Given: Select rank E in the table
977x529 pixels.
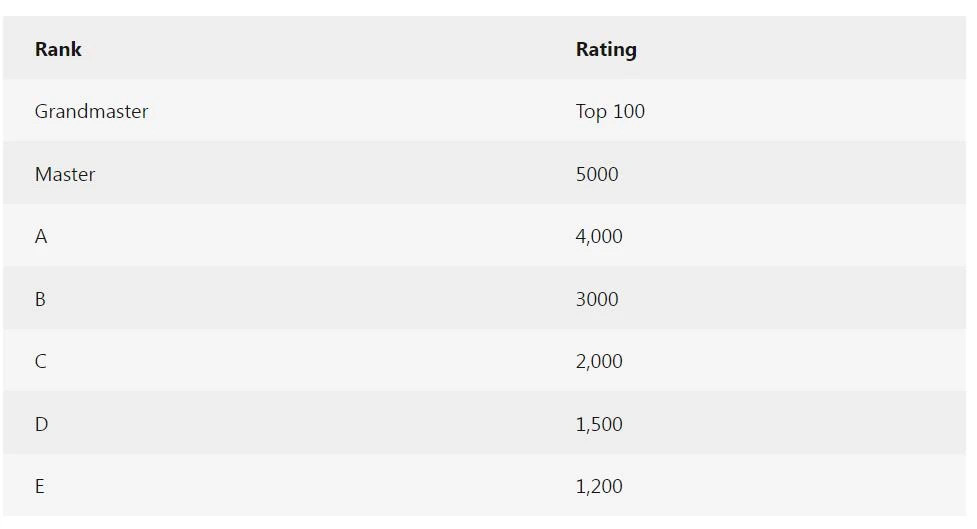Looking at the screenshot, I should (x=40, y=486).
